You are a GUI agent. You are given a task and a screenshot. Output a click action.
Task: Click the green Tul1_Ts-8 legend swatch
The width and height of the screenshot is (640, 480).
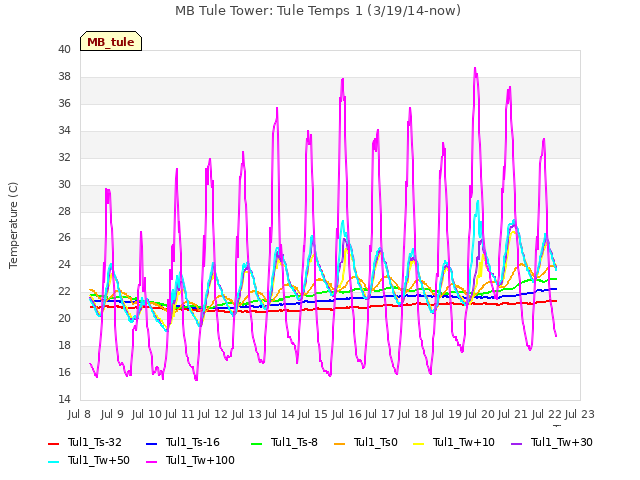pos(256,444)
